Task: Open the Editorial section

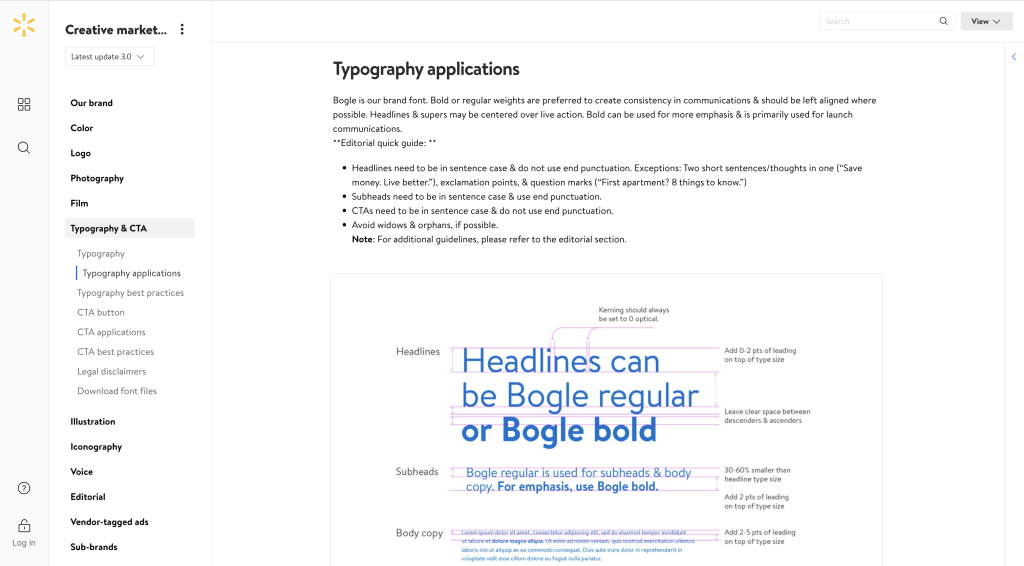Action: coord(88,497)
